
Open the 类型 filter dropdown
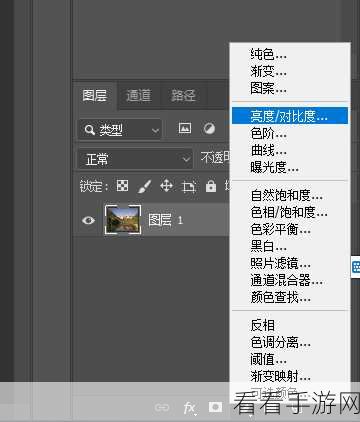[120, 129]
